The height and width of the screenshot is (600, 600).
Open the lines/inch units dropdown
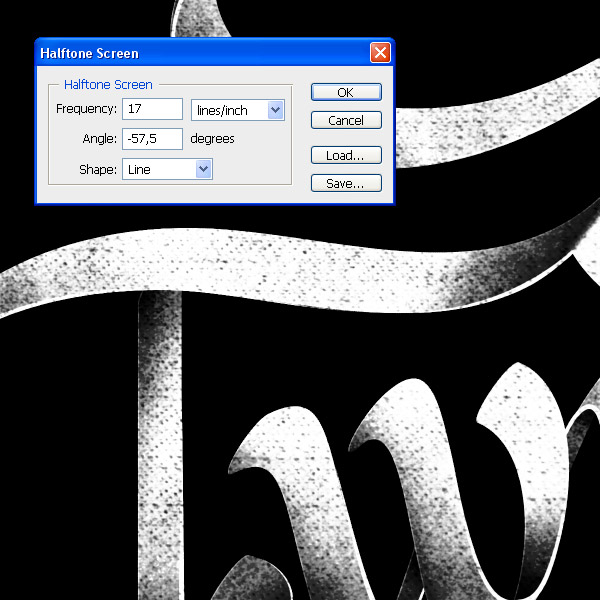coord(238,110)
